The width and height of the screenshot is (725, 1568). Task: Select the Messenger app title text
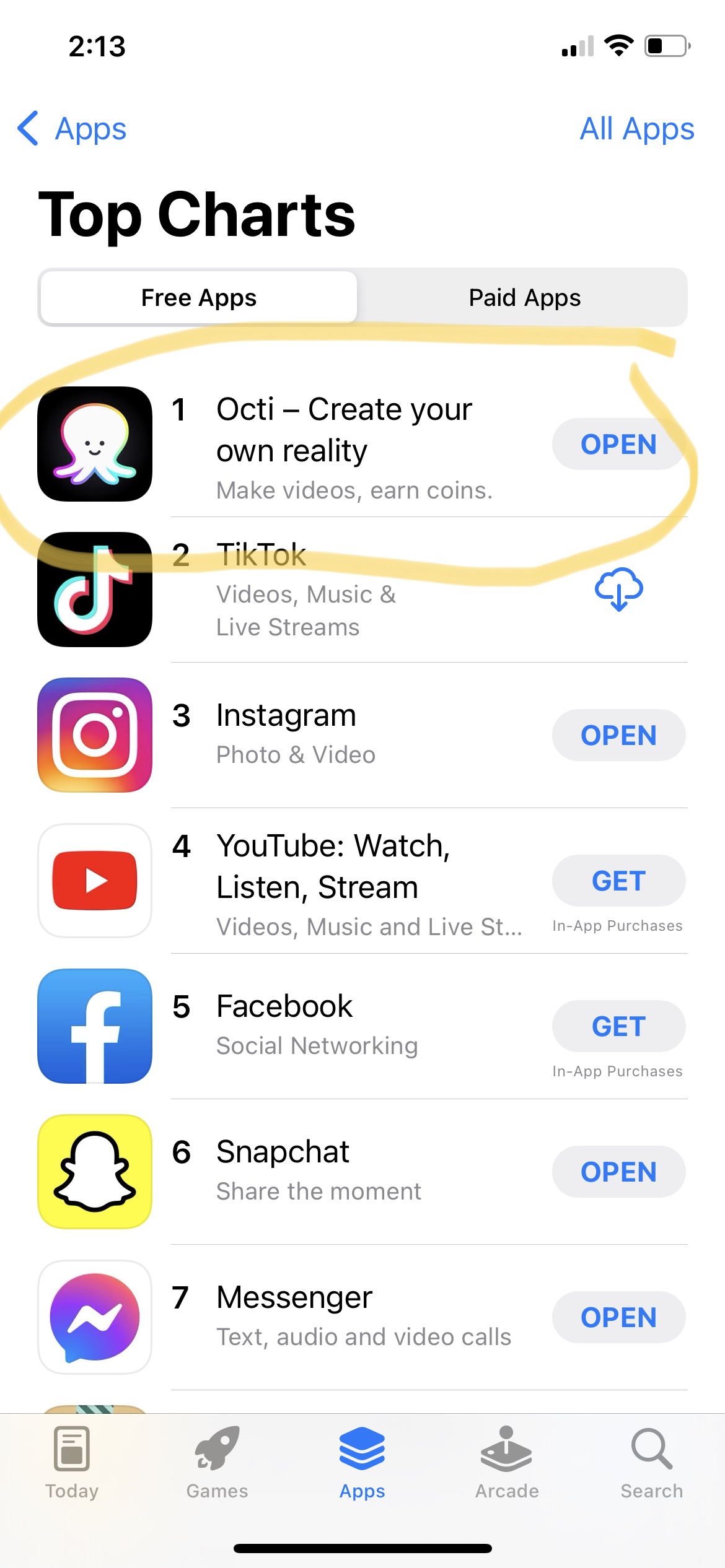pos(294,1297)
